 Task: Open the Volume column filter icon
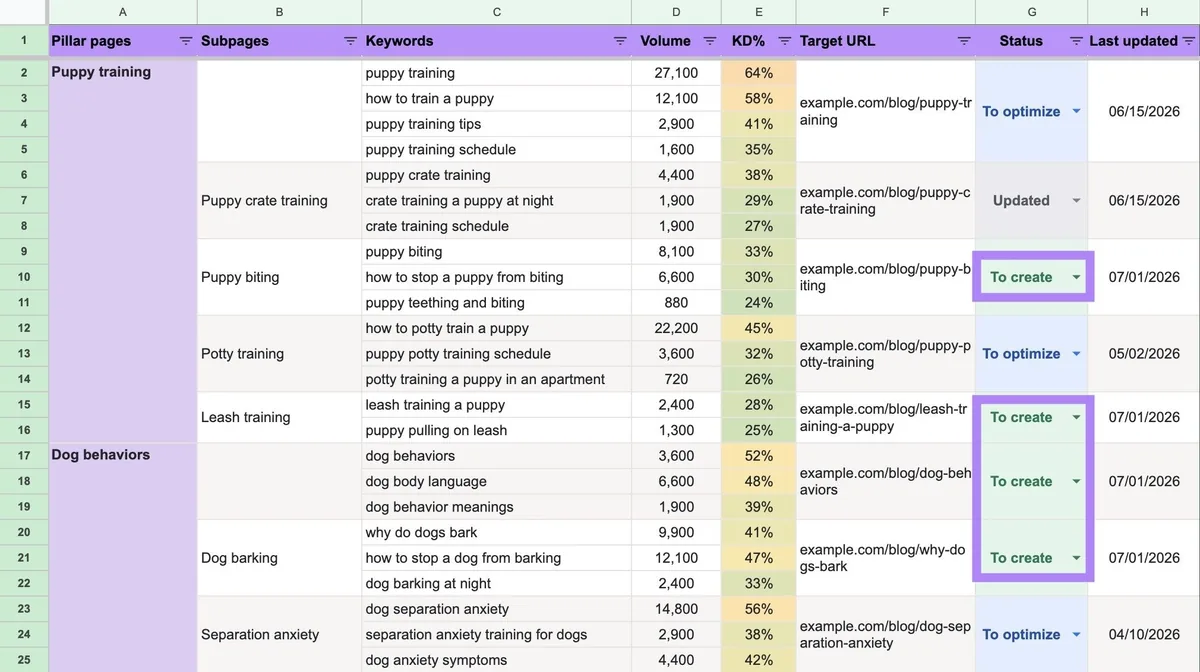pos(709,41)
